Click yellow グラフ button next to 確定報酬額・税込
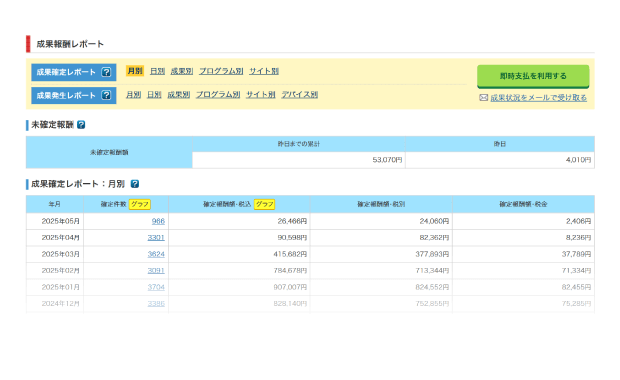 pyautogui.click(x=264, y=204)
